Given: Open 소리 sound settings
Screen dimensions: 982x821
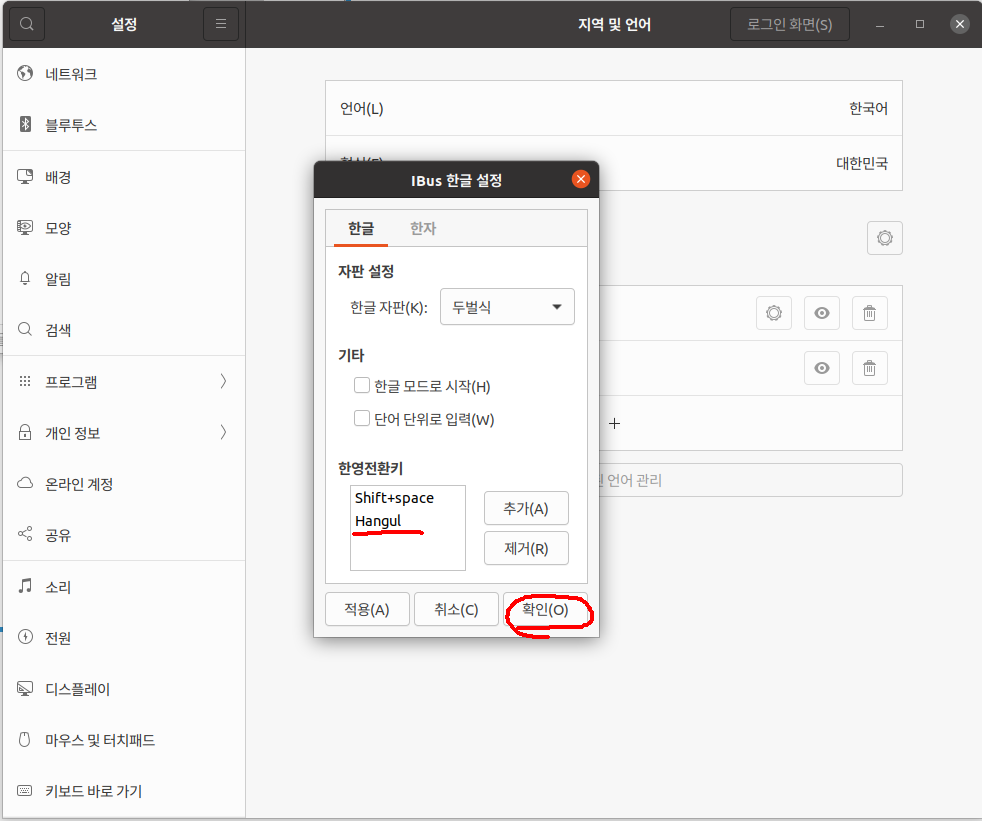Looking at the screenshot, I should pos(124,587).
